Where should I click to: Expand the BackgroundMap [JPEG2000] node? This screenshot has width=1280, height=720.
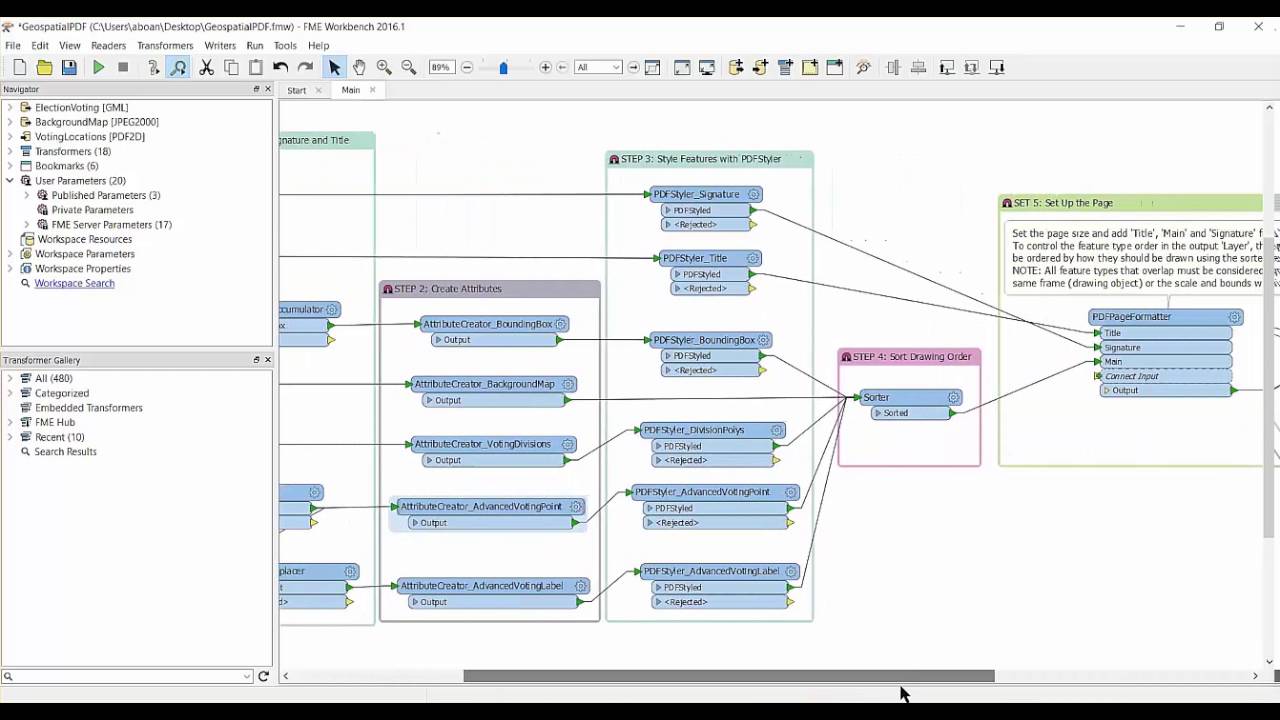click(x=10, y=122)
